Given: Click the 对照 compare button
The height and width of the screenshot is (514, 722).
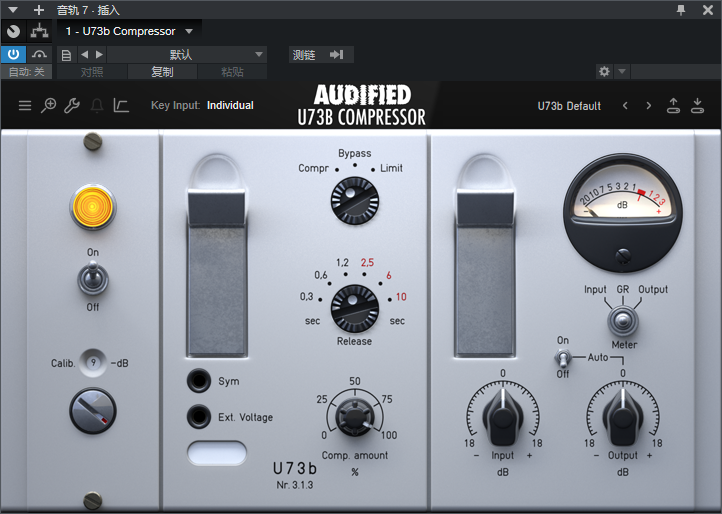Looking at the screenshot, I should (92, 72).
